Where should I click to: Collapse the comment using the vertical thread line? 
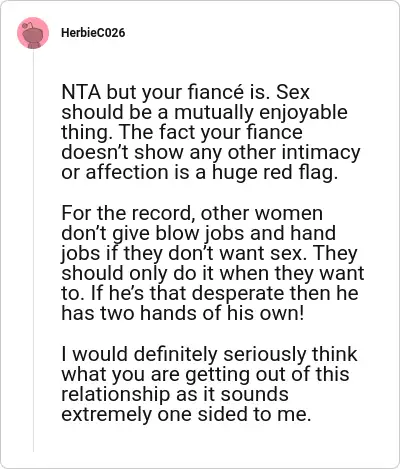click(x=33, y=250)
